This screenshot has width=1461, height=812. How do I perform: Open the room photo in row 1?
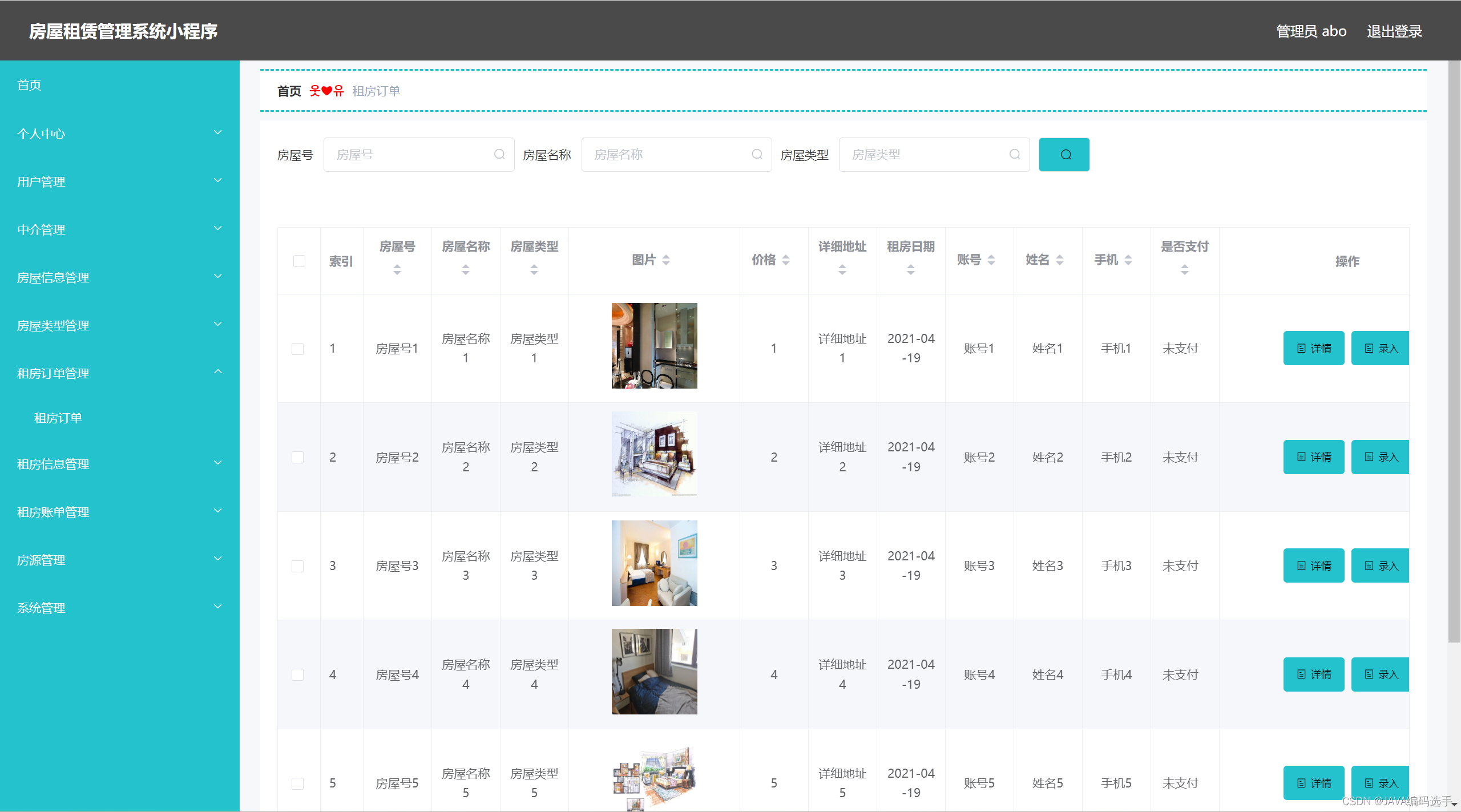tap(654, 346)
